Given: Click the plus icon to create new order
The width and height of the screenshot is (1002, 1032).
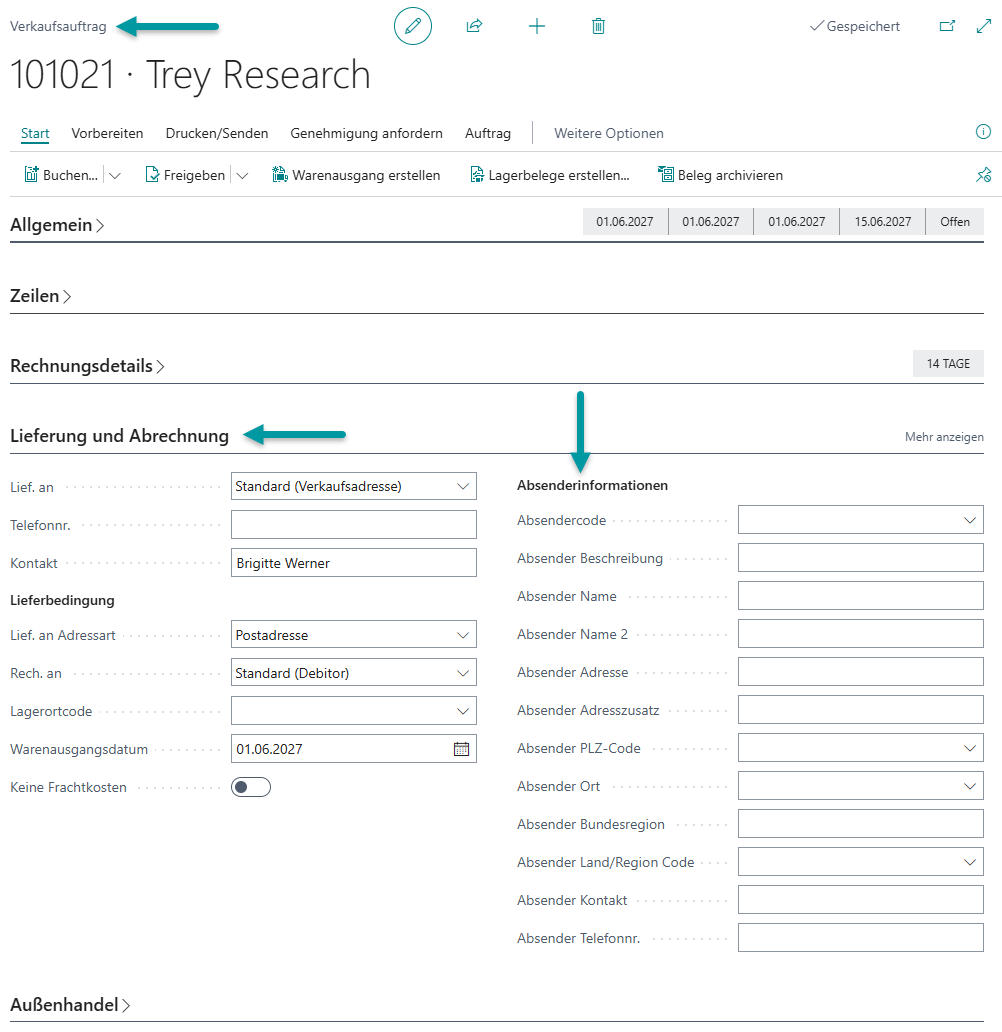Looking at the screenshot, I should [537, 26].
